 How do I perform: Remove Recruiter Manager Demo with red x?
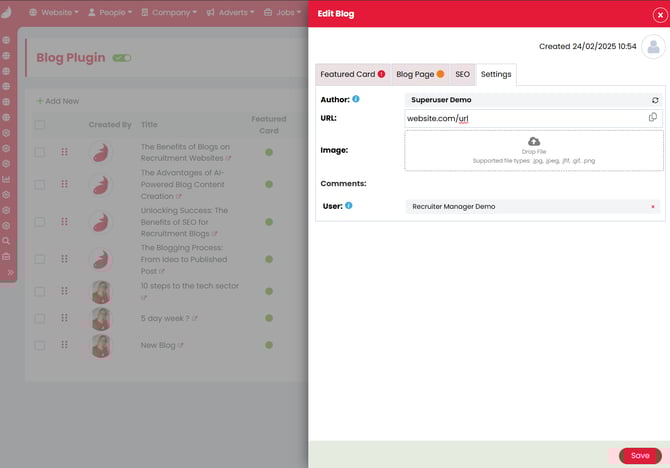(x=653, y=207)
